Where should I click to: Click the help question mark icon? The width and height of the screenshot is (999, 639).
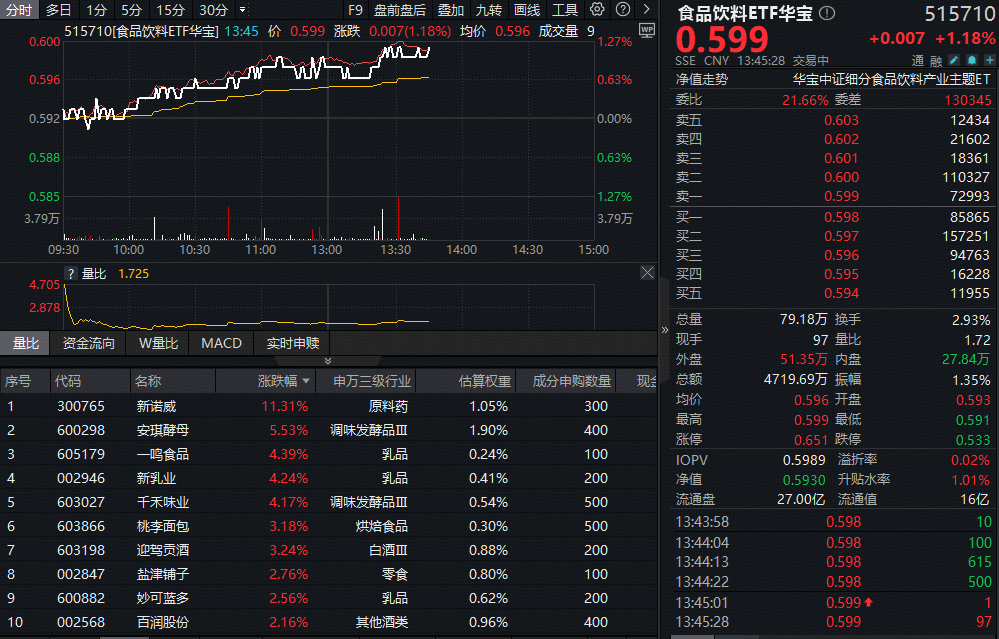pos(625,9)
